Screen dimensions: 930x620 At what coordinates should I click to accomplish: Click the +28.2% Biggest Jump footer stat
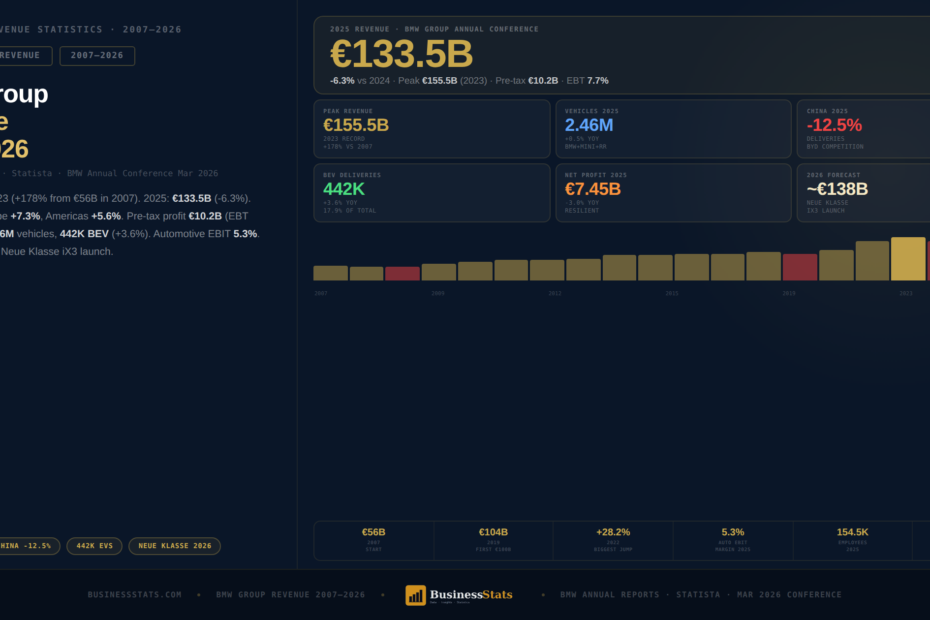(613, 540)
